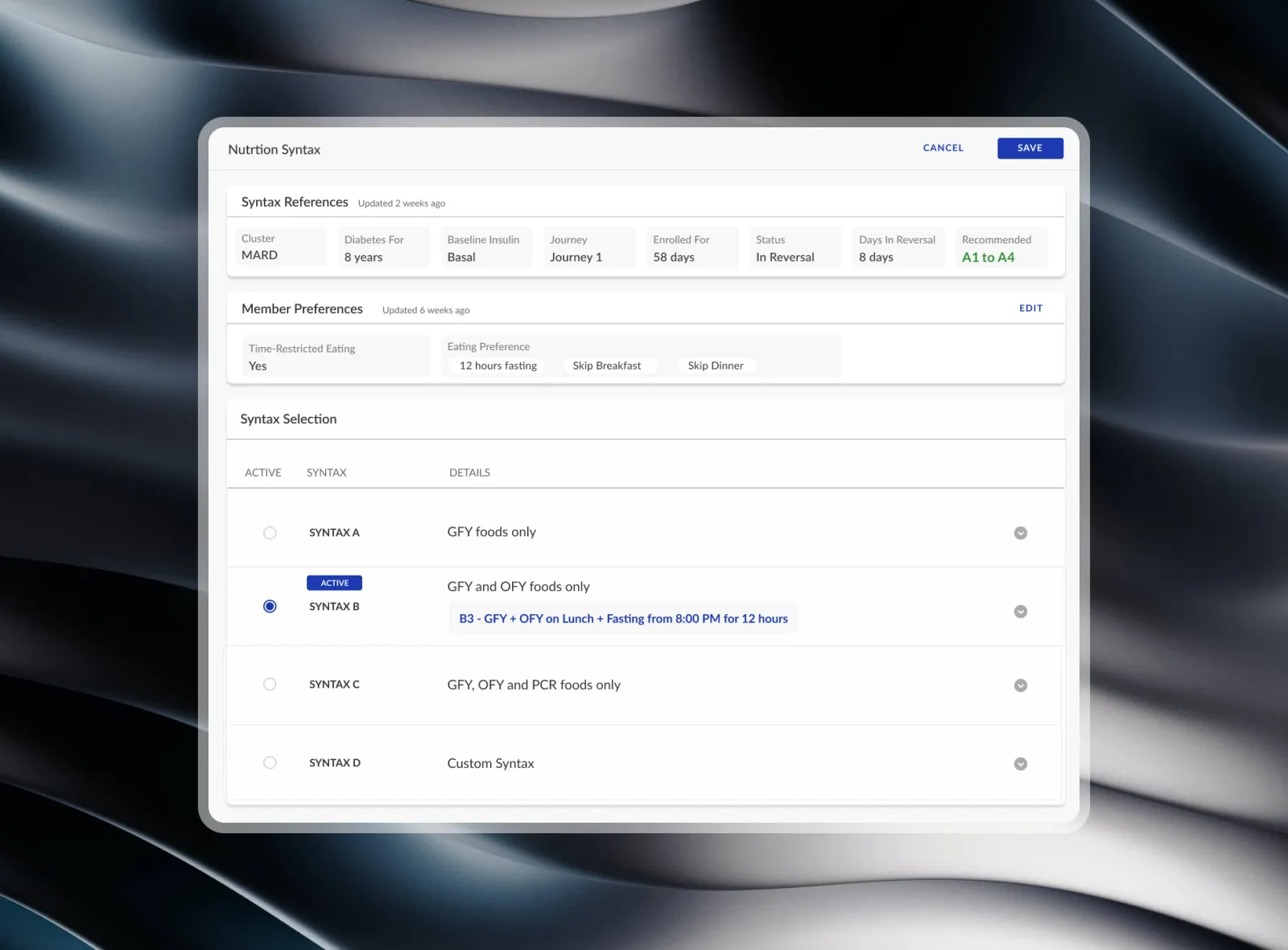Cancel the nutrition syntax changes
The image size is (1288, 950).
click(943, 148)
